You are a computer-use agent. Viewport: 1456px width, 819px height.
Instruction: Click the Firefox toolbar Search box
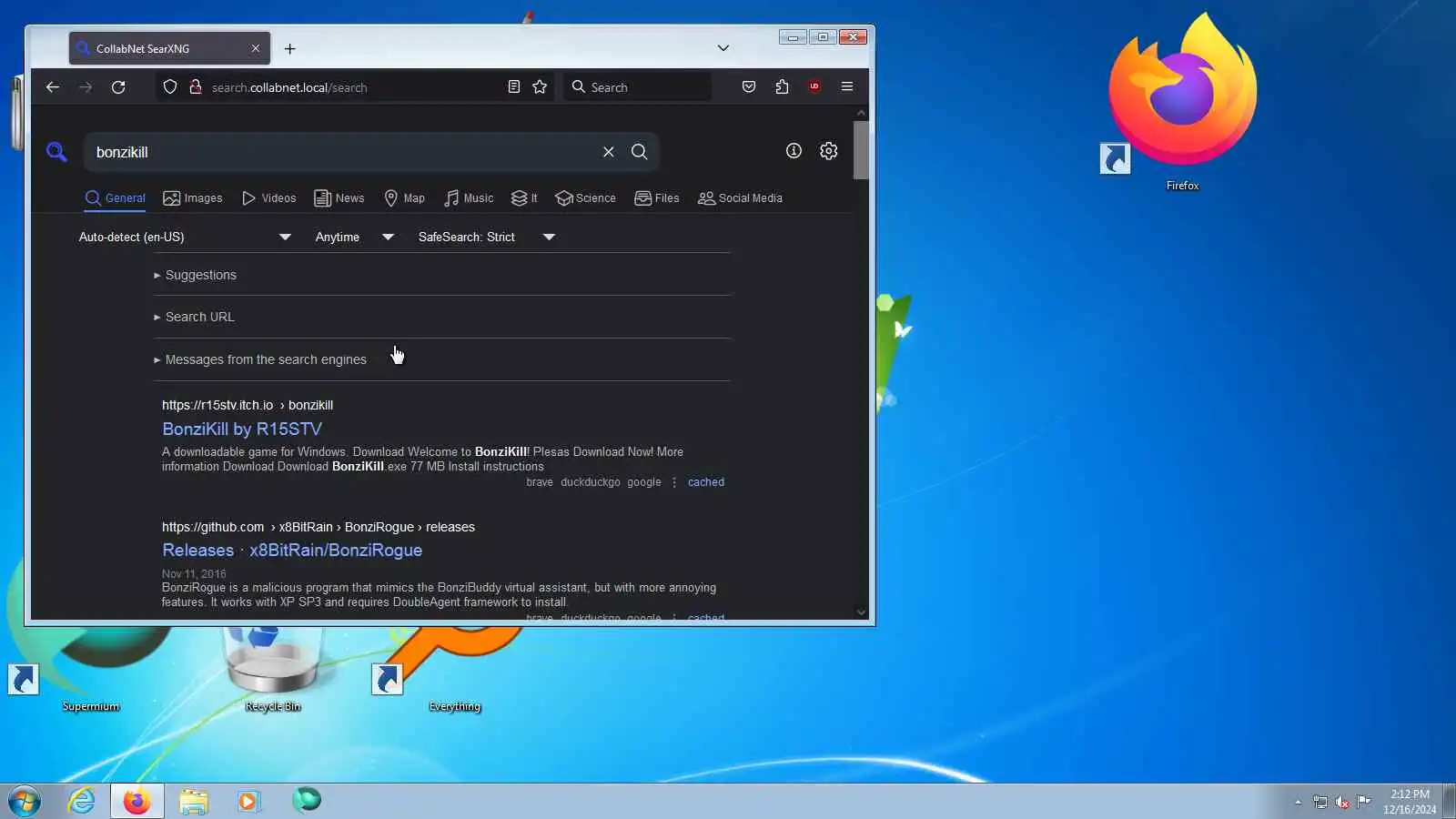pyautogui.click(x=637, y=87)
